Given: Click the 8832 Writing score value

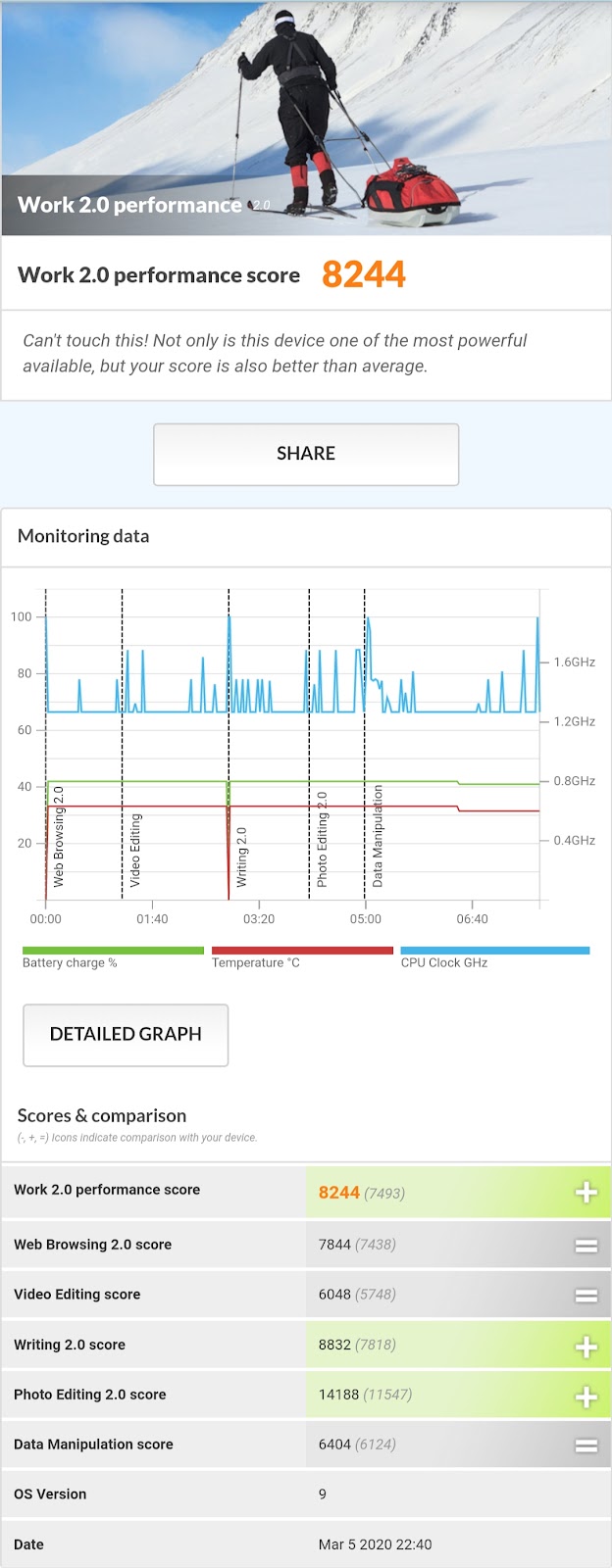Looking at the screenshot, I should tap(334, 1345).
